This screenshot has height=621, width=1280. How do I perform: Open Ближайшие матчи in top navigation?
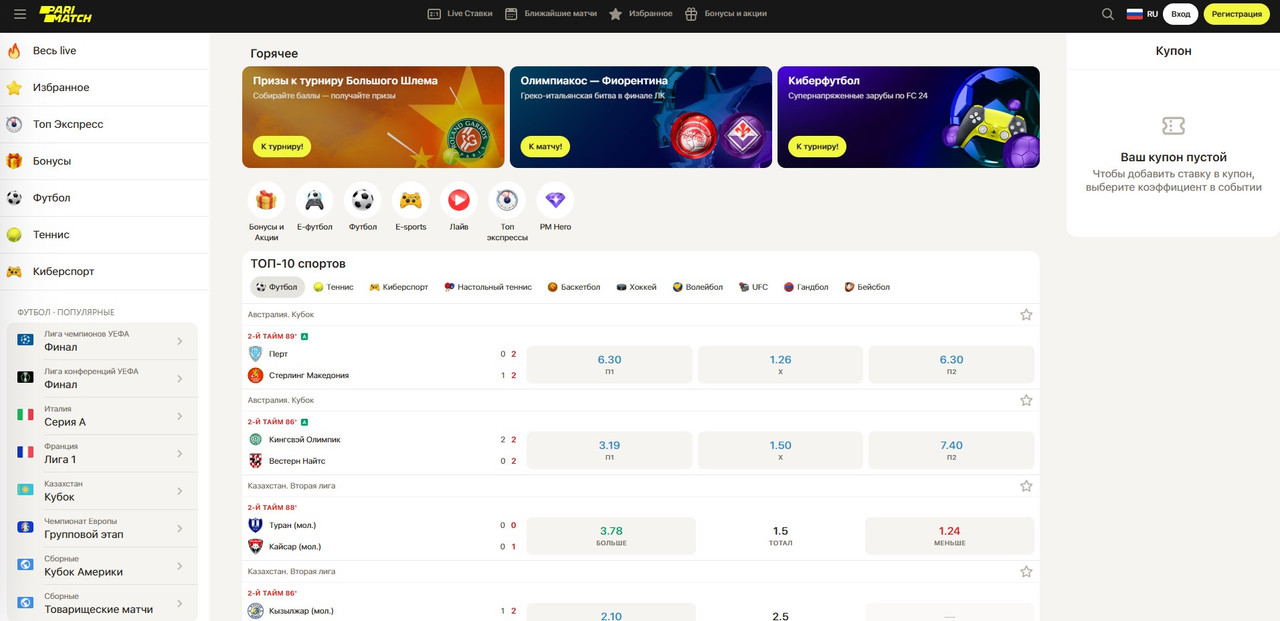(x=551, y=14)
